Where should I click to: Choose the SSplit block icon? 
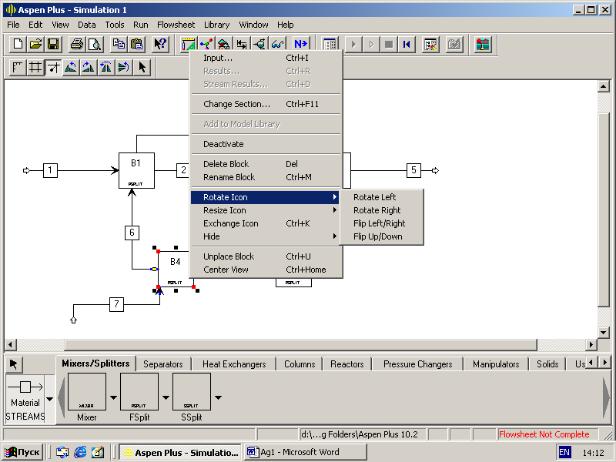[x=191, y=392]
